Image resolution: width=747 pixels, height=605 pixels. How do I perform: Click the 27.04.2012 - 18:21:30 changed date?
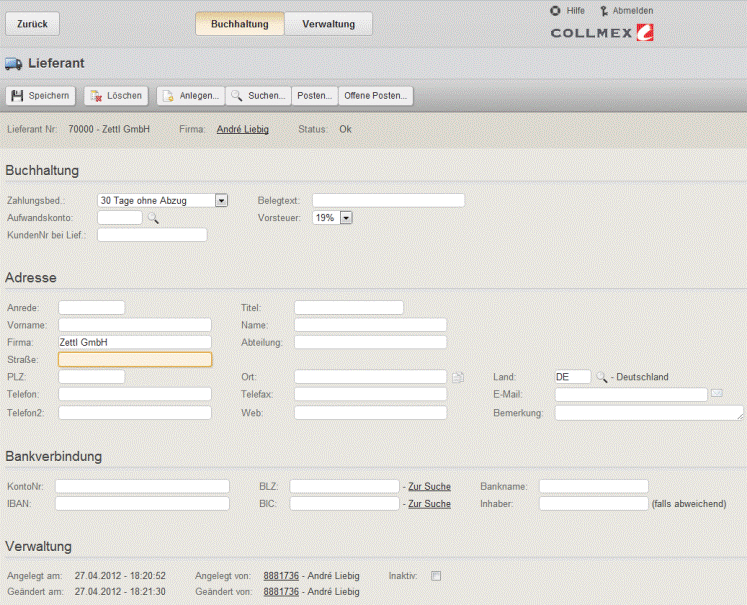(120, 592)
